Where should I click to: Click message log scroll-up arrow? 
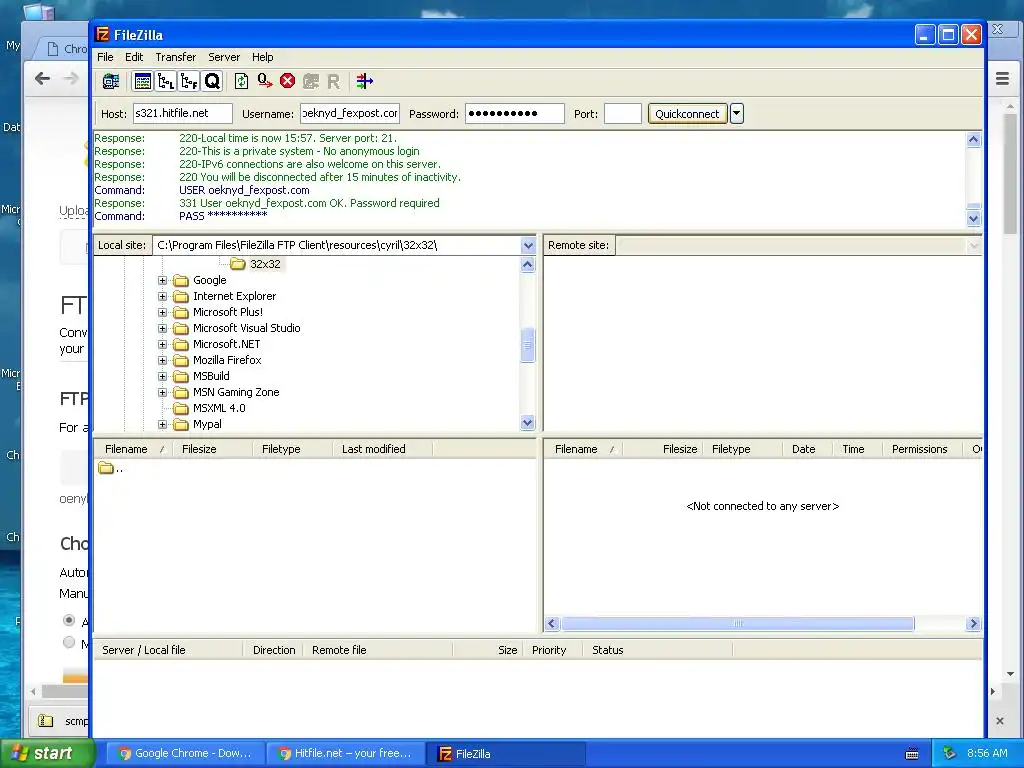coord(974,139)
